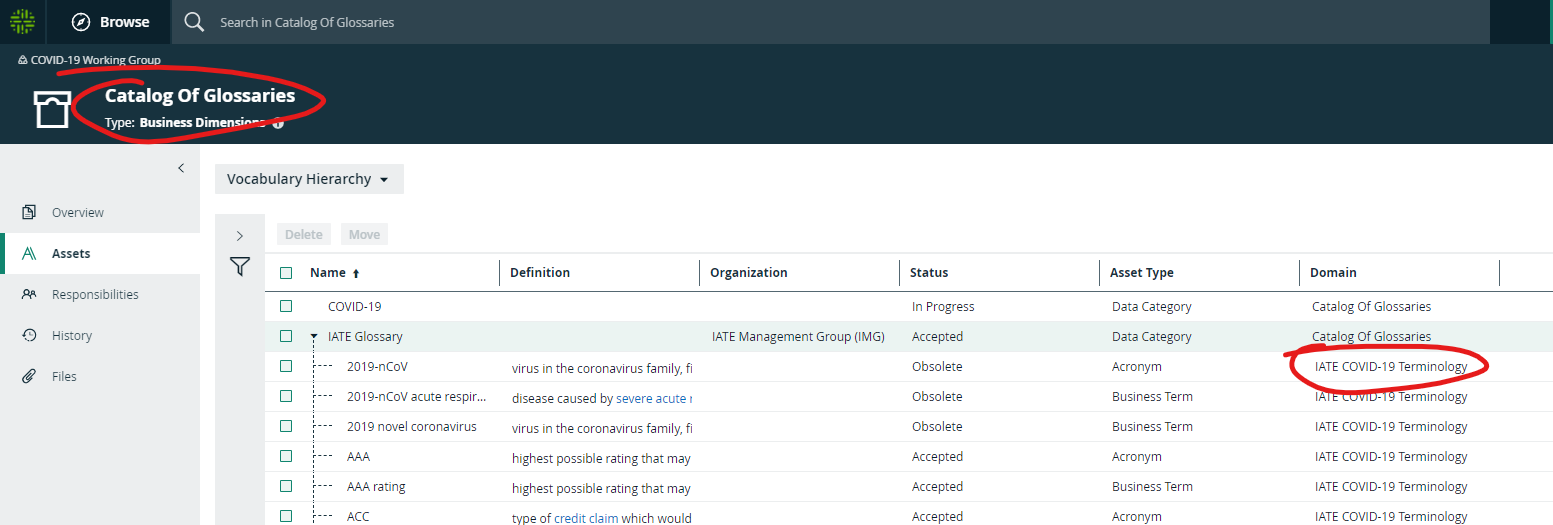Click the In Progress status of COVID-19
The width and height of the screenshot is (1553, 525).
(943, 306)
